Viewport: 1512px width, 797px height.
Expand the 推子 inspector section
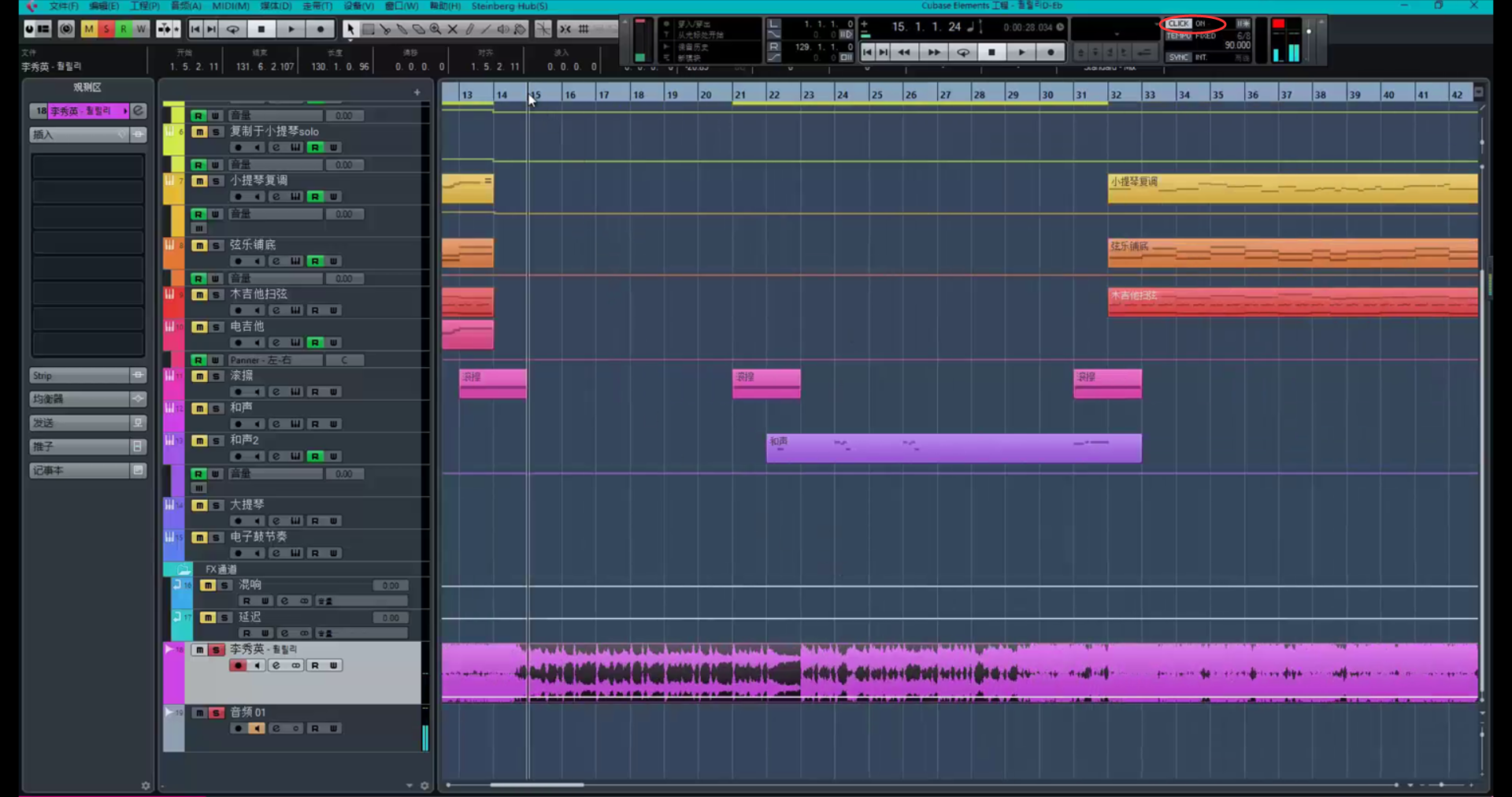[79, 447]
